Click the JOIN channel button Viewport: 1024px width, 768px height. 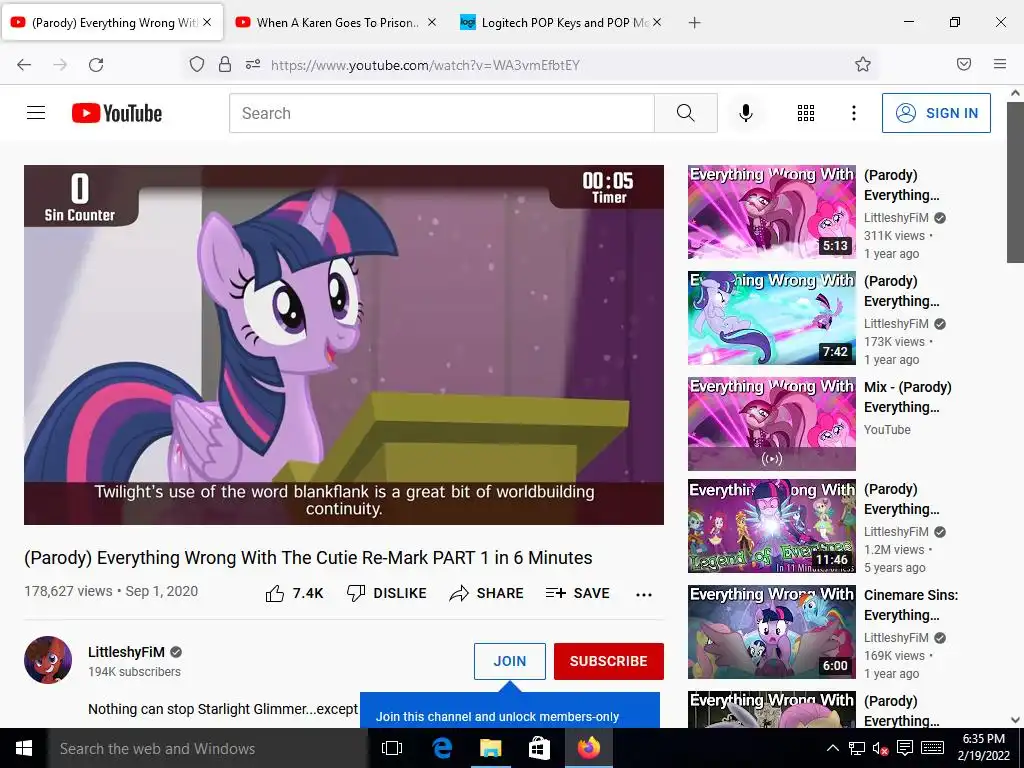[509, 661]
